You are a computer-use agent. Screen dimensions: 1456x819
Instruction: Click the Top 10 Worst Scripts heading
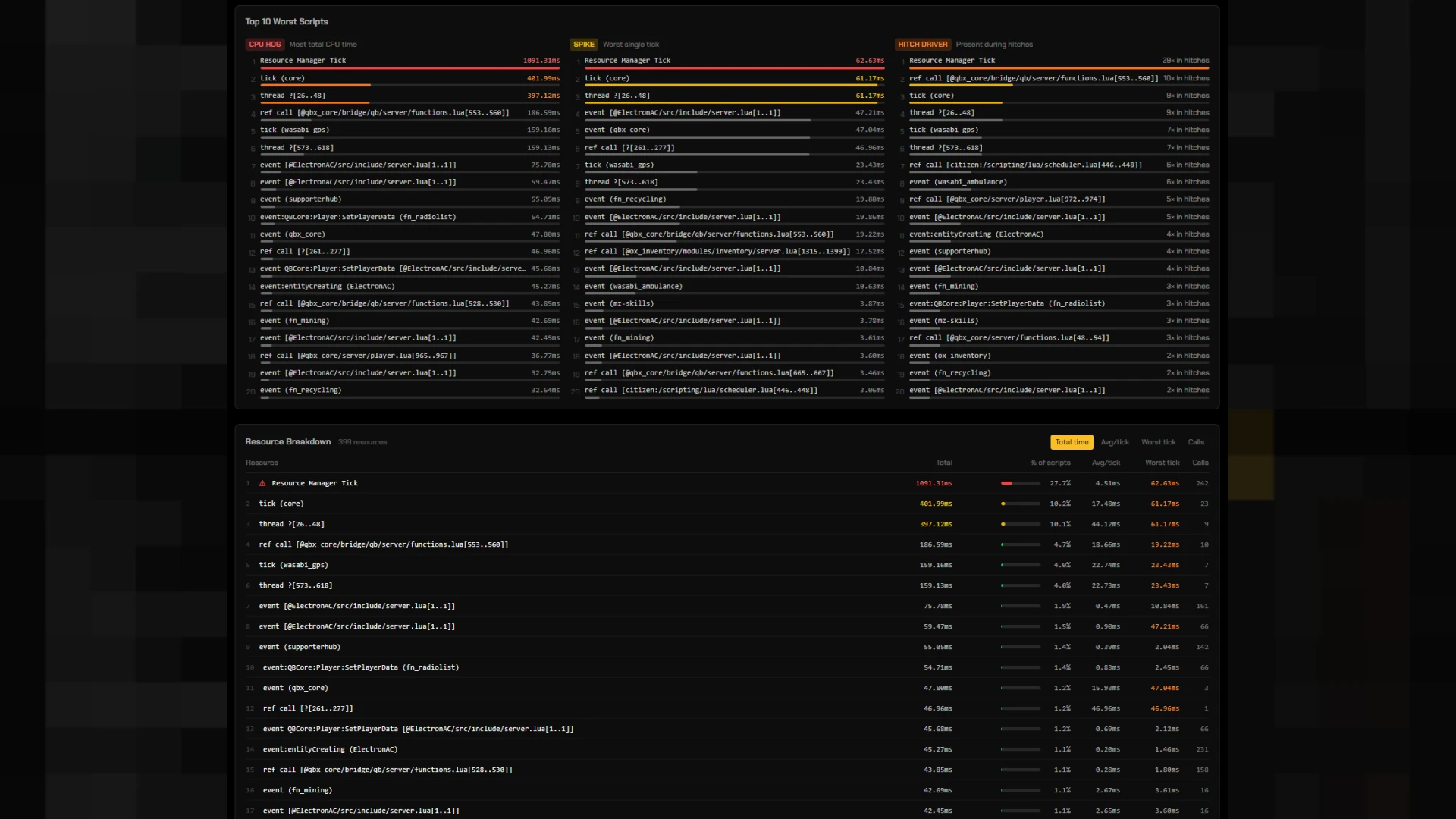click(x=287, y=22)
